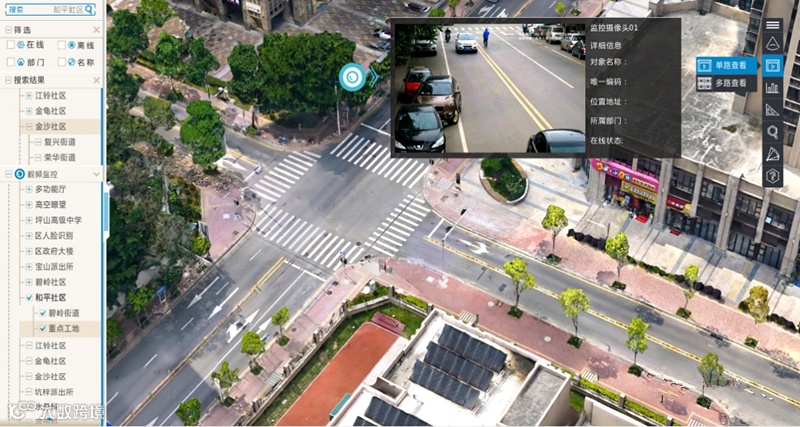This screenshot has height=427, width=800.
Task: Select the triangle ruler measurement tool
Action: click(772, 110)
